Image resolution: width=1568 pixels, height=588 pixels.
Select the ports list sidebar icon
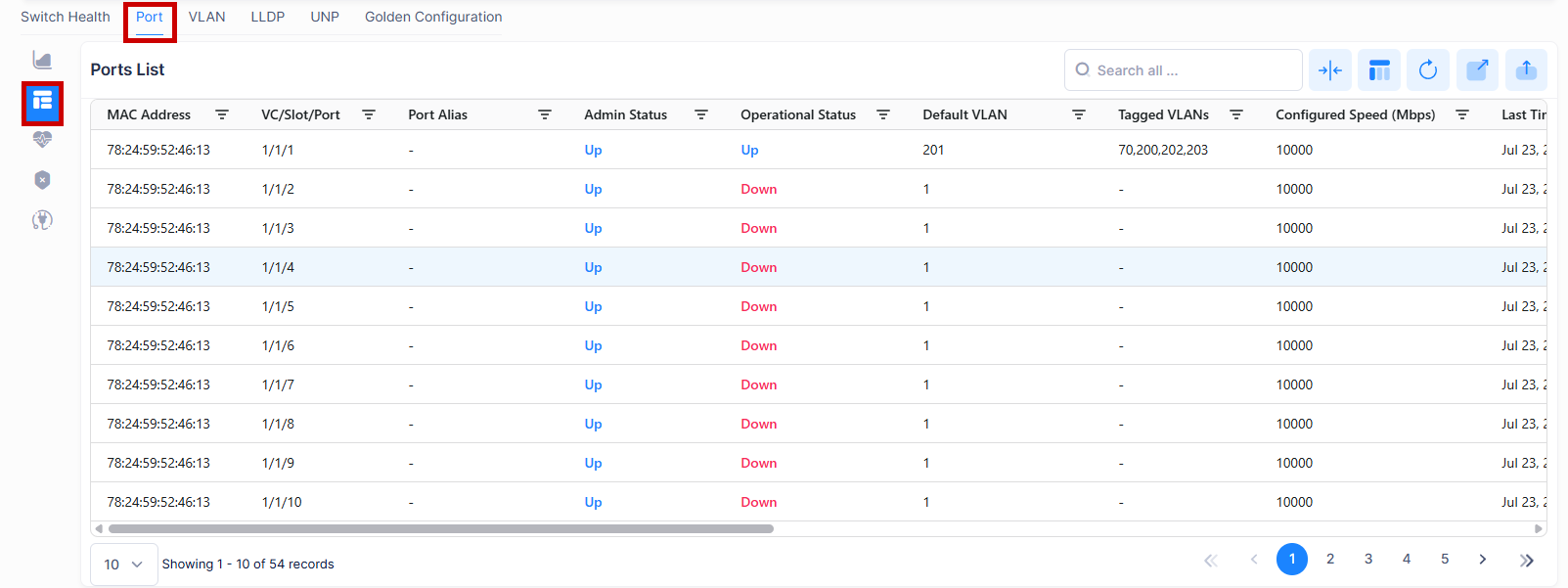[42, 102]
